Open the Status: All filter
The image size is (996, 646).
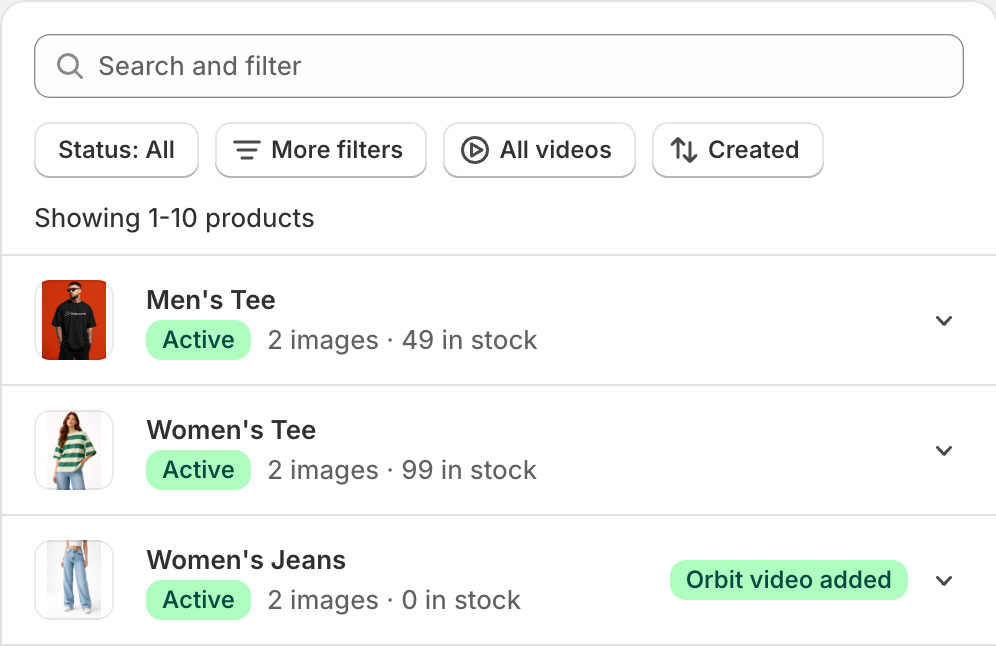click(116, 150)
